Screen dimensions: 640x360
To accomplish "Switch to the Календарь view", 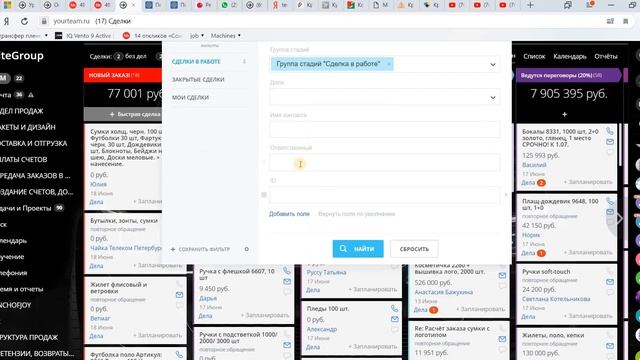I will click(x=570, y=56).
